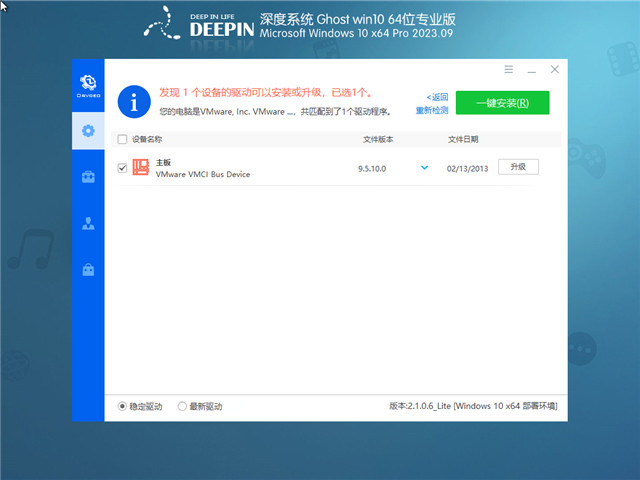Open the user sidebar icon
Viewport: 640px width, 480px height.
point(88,223)
